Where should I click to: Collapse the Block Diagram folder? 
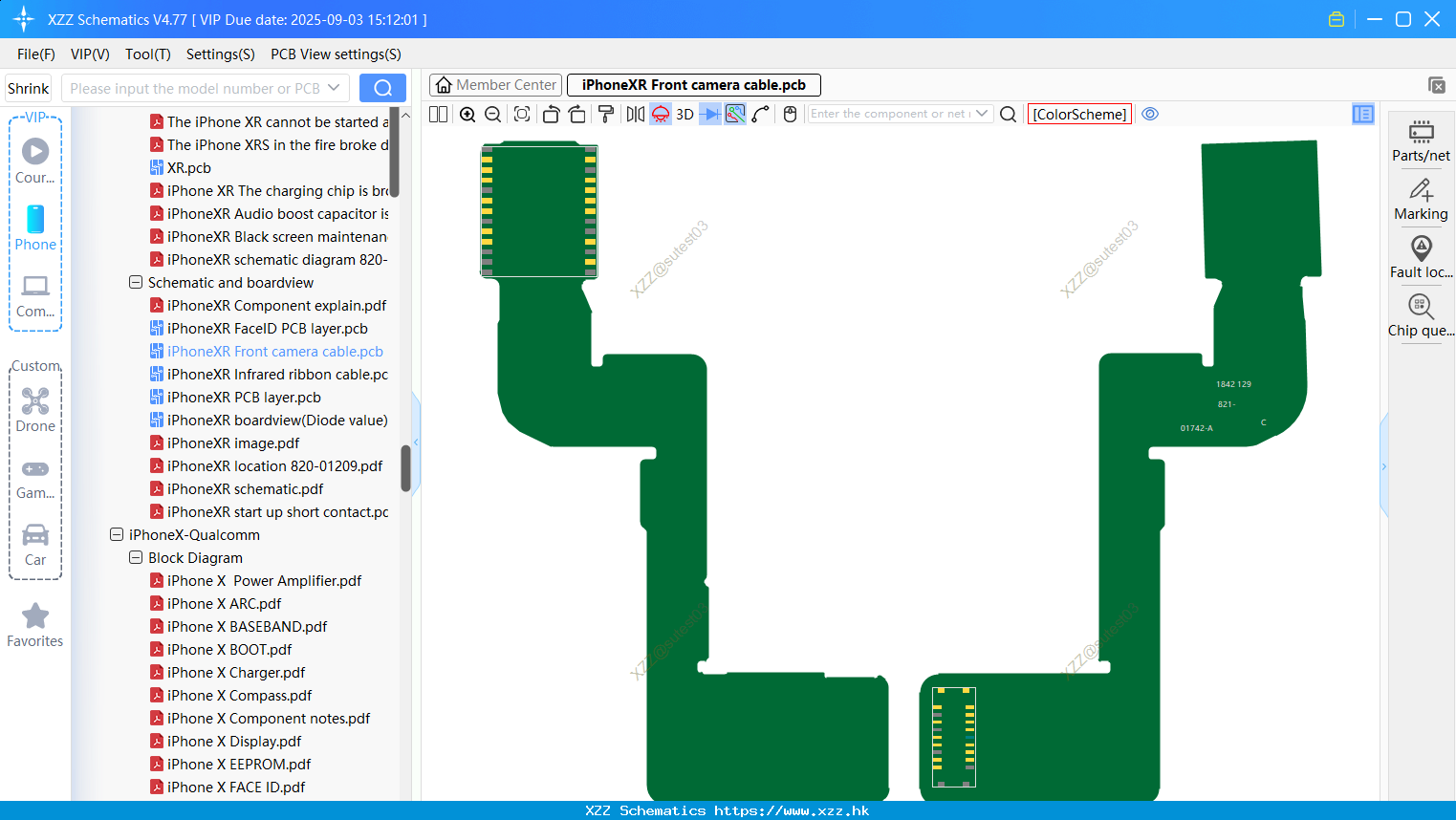(x=136, y=558)
